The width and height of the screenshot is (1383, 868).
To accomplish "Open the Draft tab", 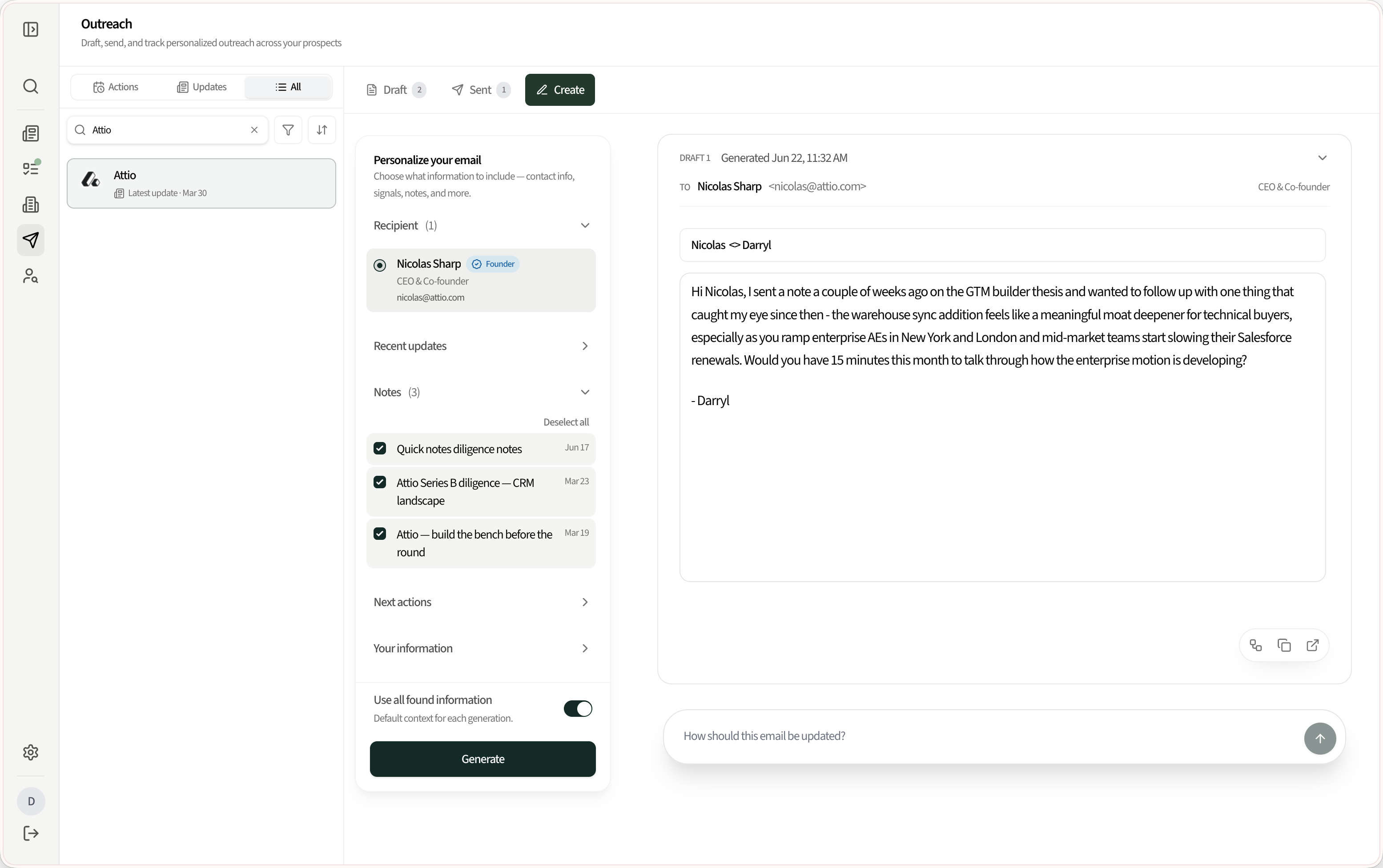I will tap(396, 90).
